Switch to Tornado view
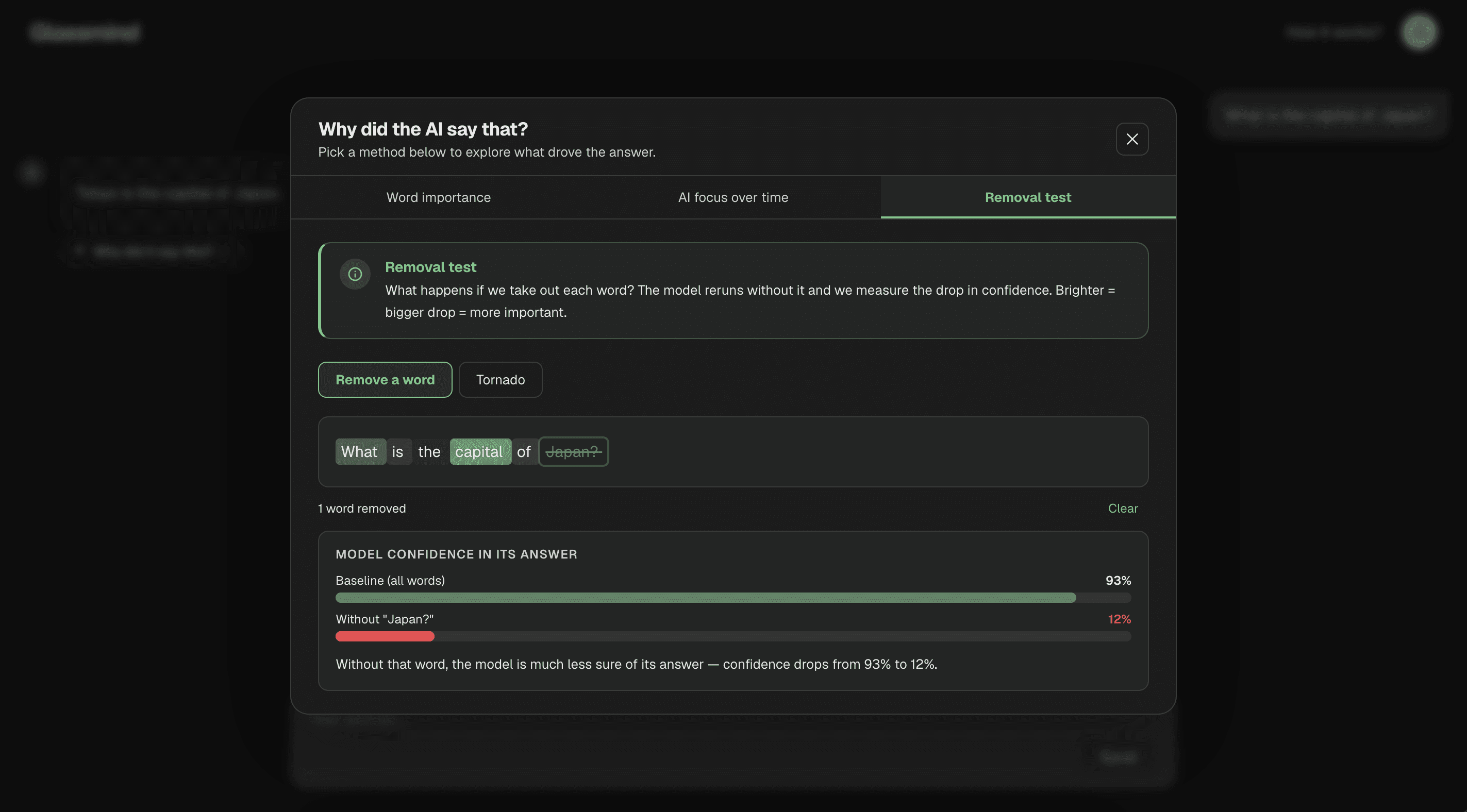Screen dimensions: 1467x812 click(500, 380)
